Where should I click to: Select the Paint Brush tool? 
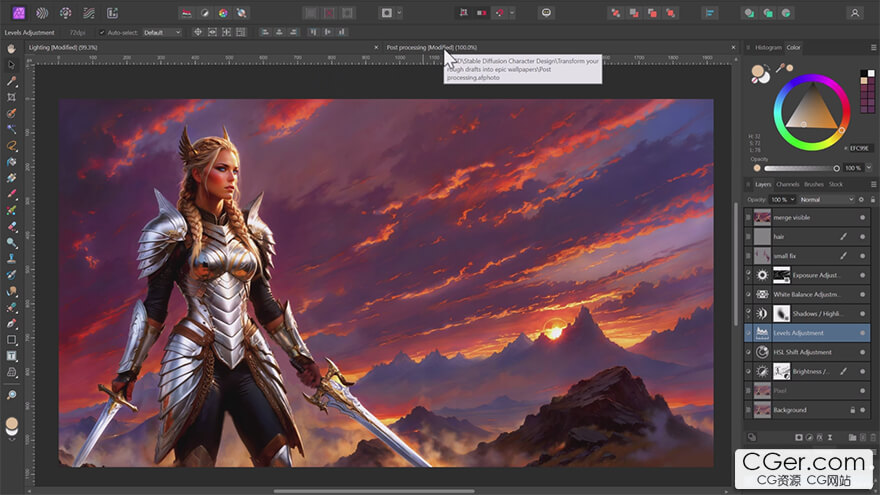click(x=11, y=194)
